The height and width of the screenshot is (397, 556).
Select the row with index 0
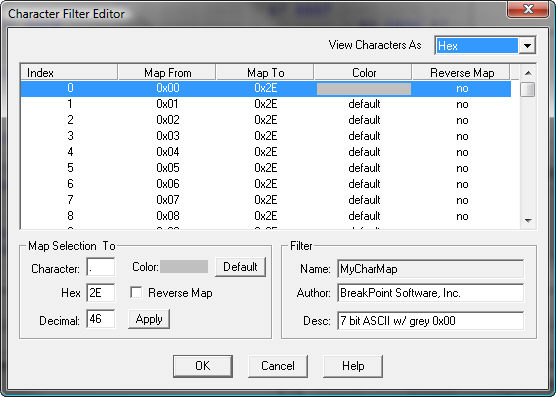pyautogui.click(x=266, y=88)
